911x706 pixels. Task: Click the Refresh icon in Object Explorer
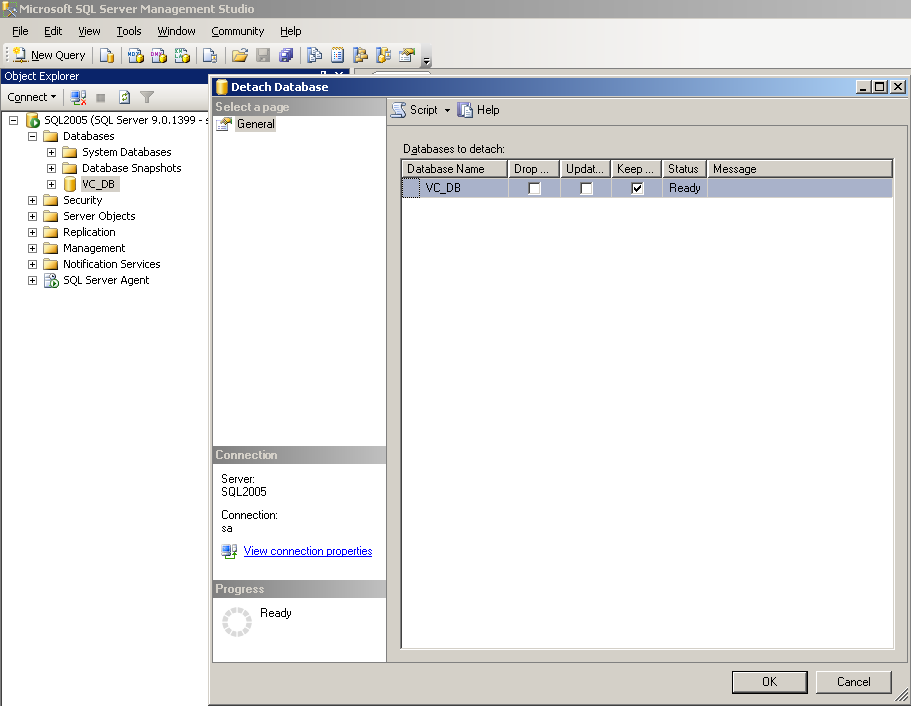[x=125, y=97]
